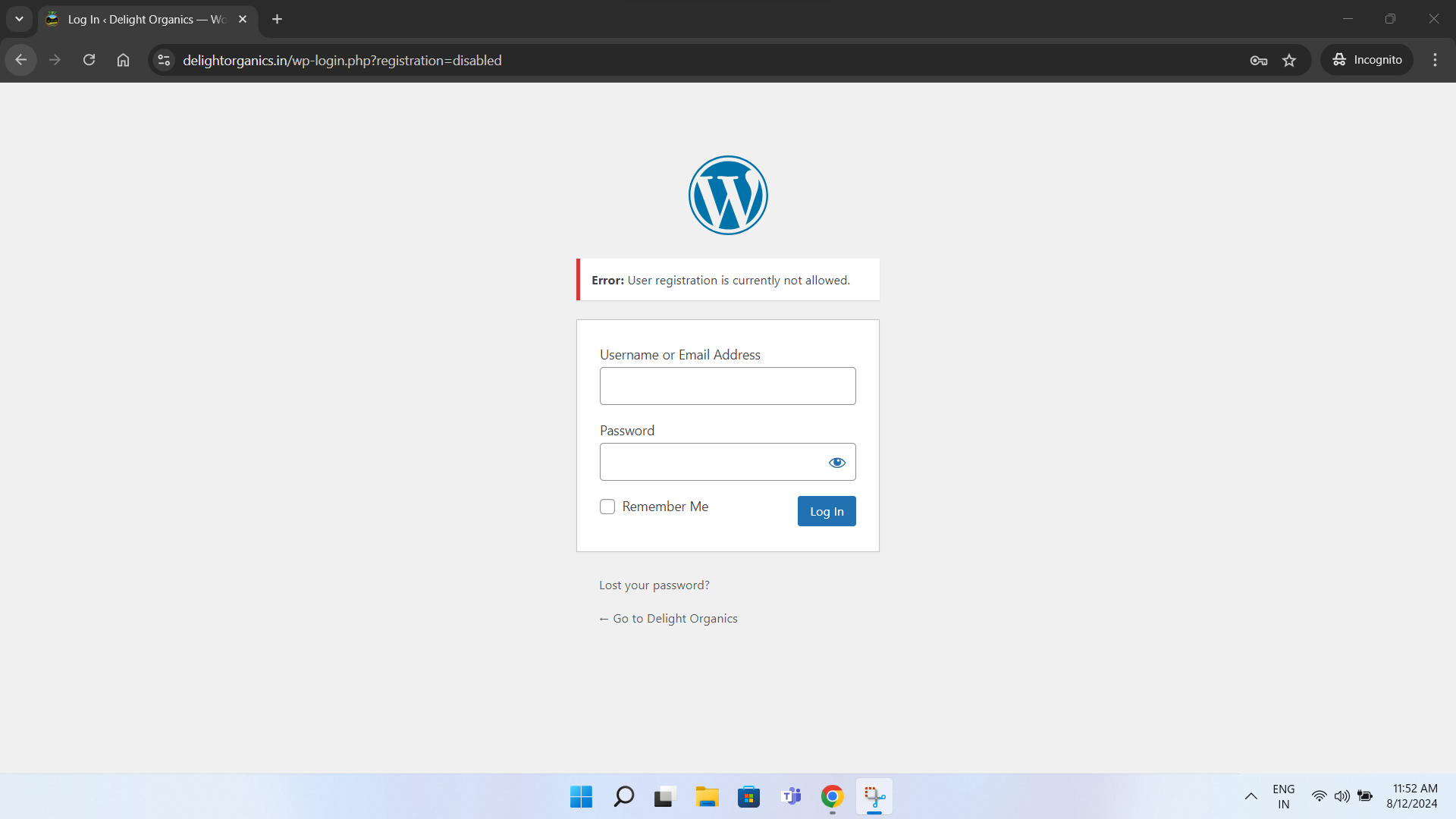Image resolution: width=1456 pixels, height=819 pixels.
Task: Open Windows taskbar search
Action: pos(623,796)
